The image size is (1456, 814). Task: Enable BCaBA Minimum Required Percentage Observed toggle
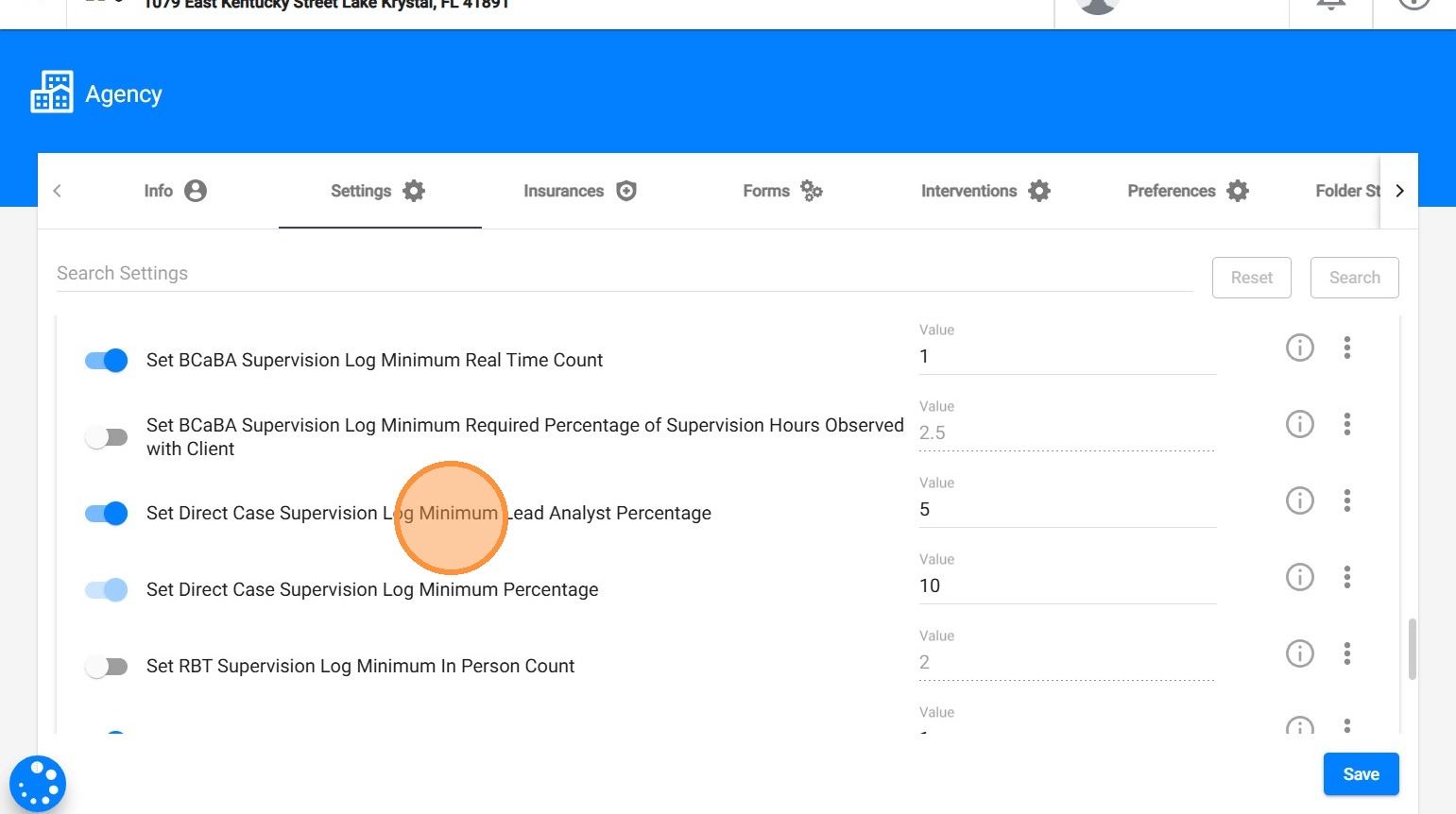[x=107, y=437]
